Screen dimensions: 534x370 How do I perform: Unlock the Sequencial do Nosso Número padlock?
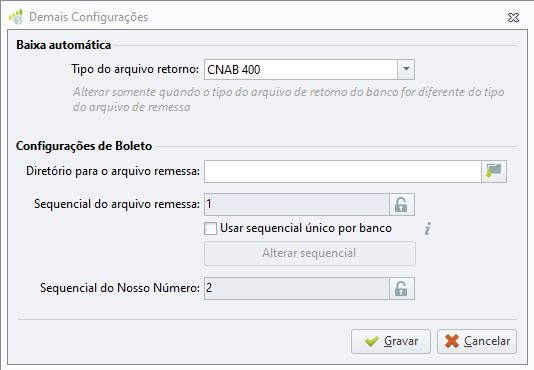(x=402, y=289)
